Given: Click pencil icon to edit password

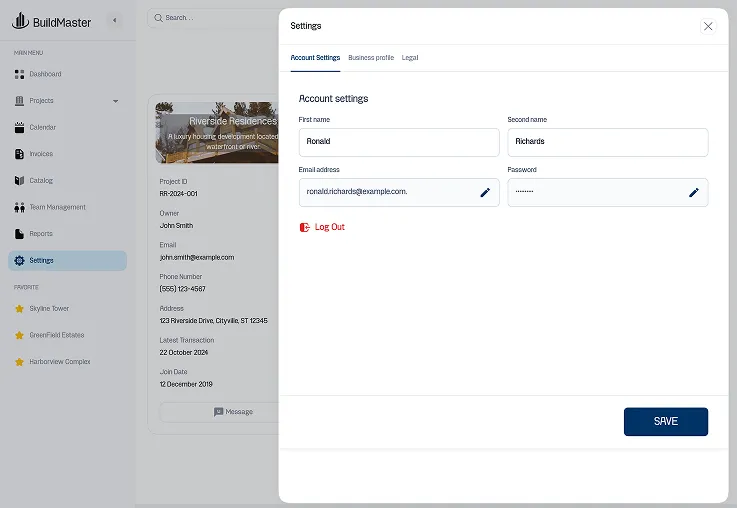Looking at the screenshot, I should [x=693, y=192].
